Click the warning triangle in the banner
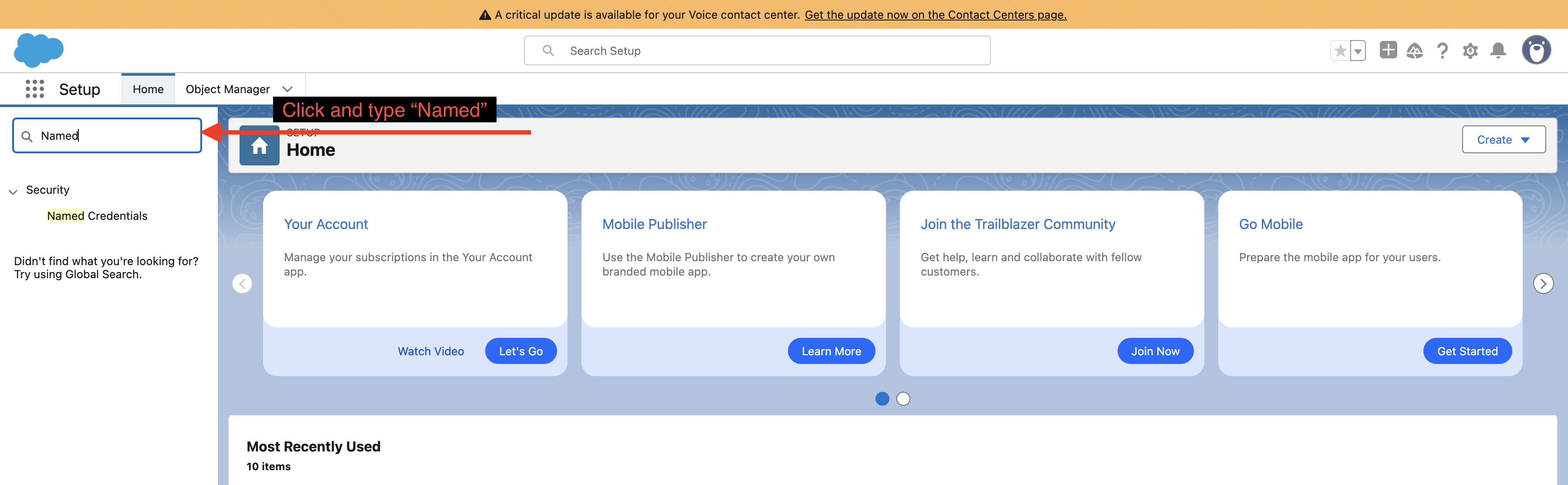This screenshot has width=1568, height=485. point(484,15)
